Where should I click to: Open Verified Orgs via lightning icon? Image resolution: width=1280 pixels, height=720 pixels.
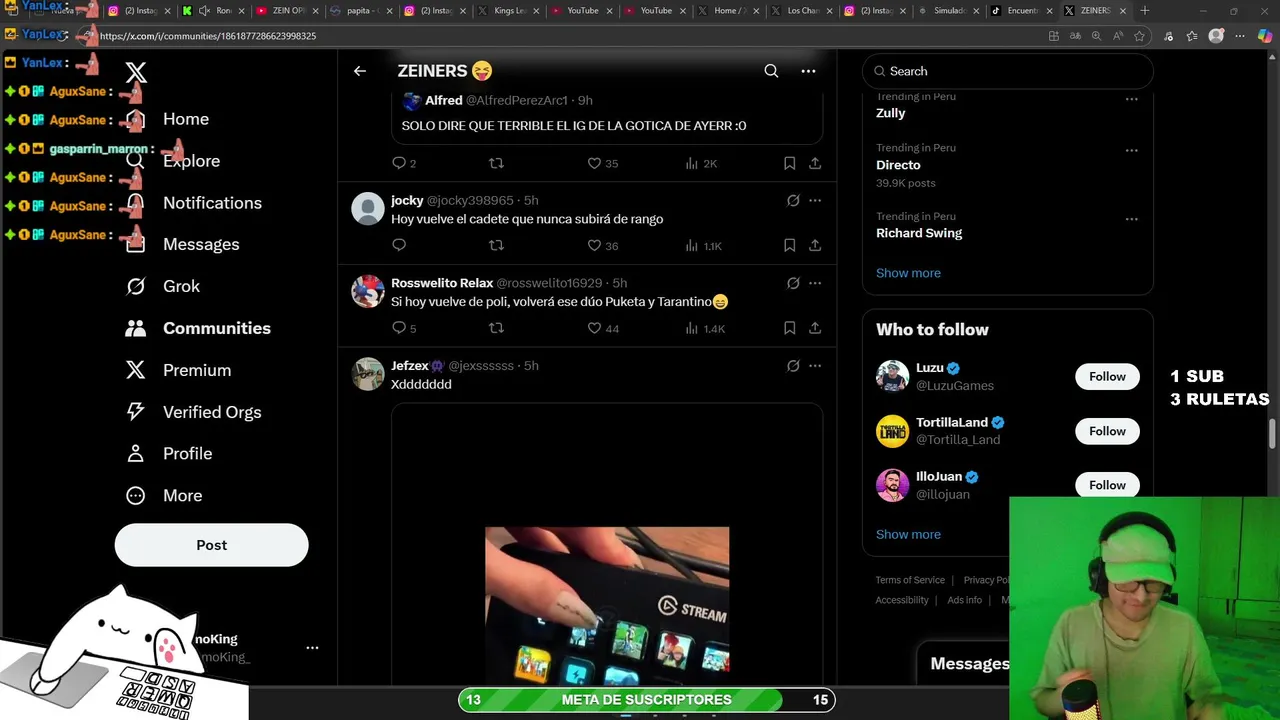pos(136,412)
